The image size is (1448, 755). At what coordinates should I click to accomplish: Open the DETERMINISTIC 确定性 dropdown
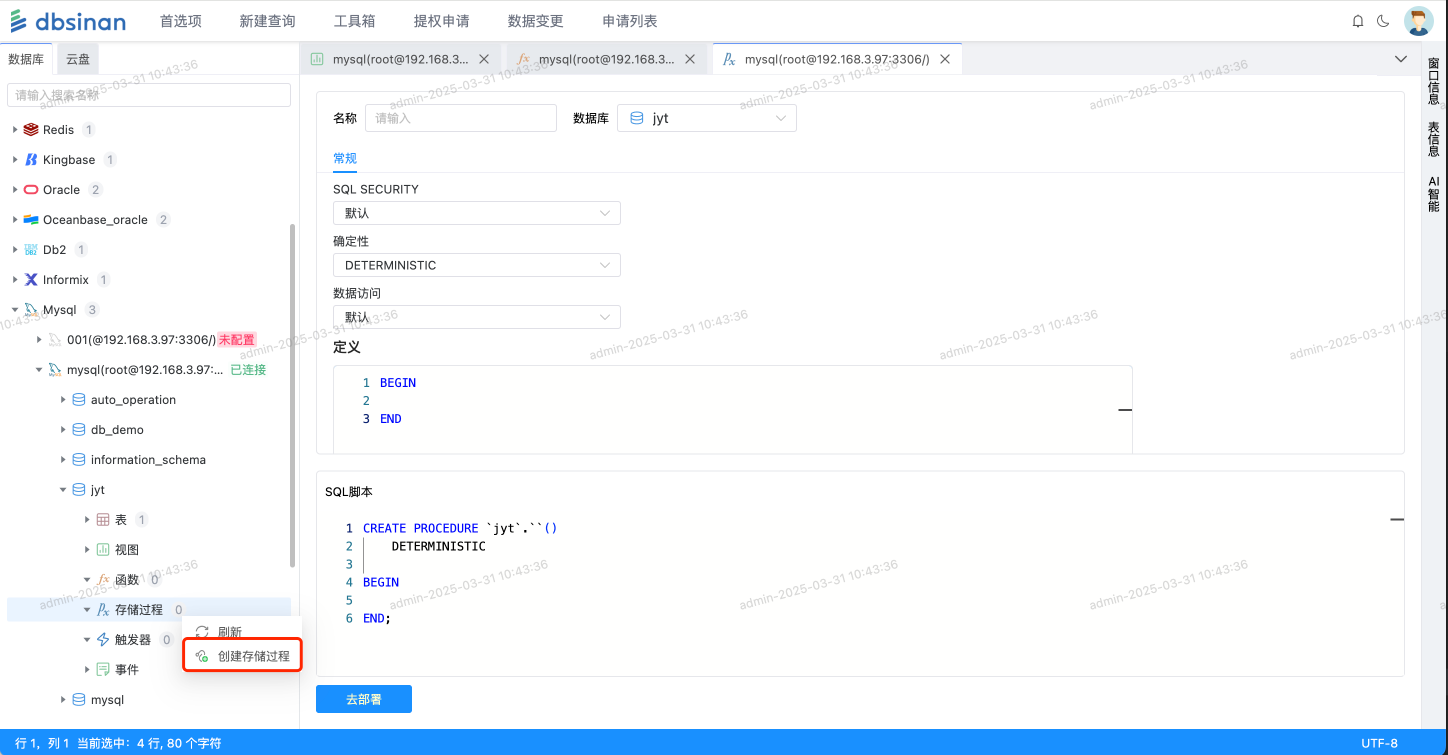click(x=476, y=265)
